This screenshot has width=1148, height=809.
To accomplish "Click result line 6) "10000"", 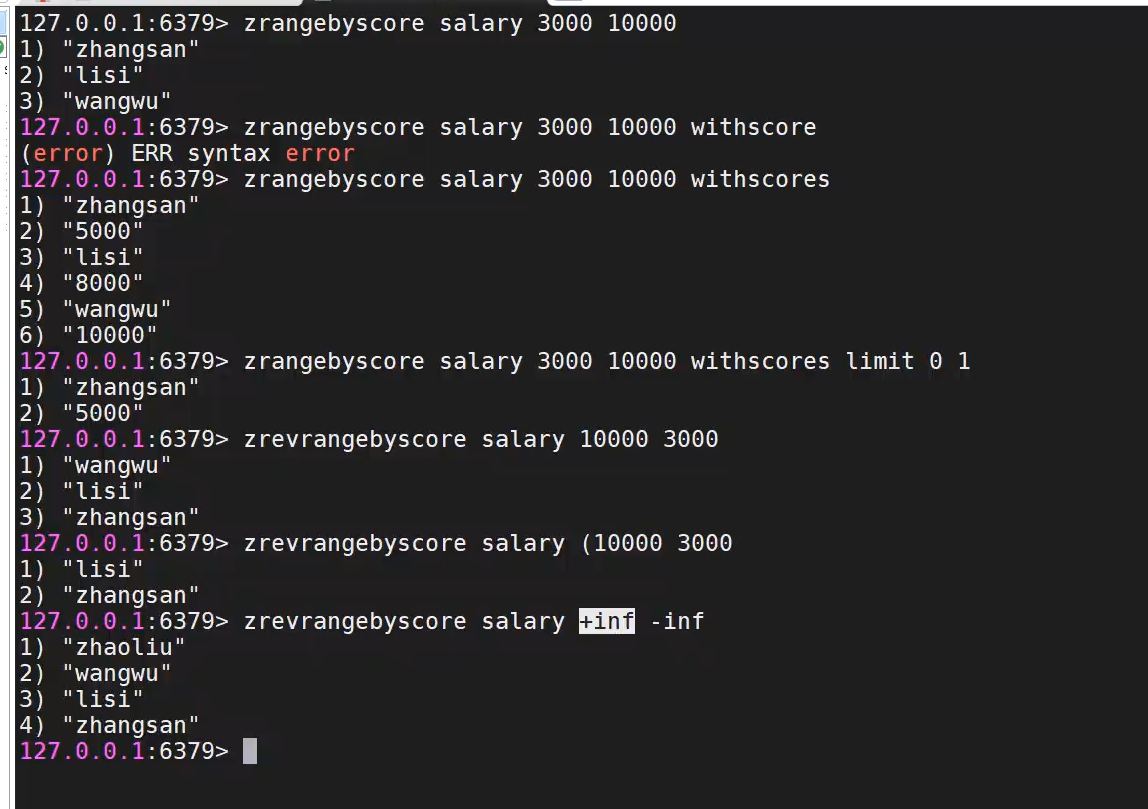I will pyautogui.click(x=110, y=335).
